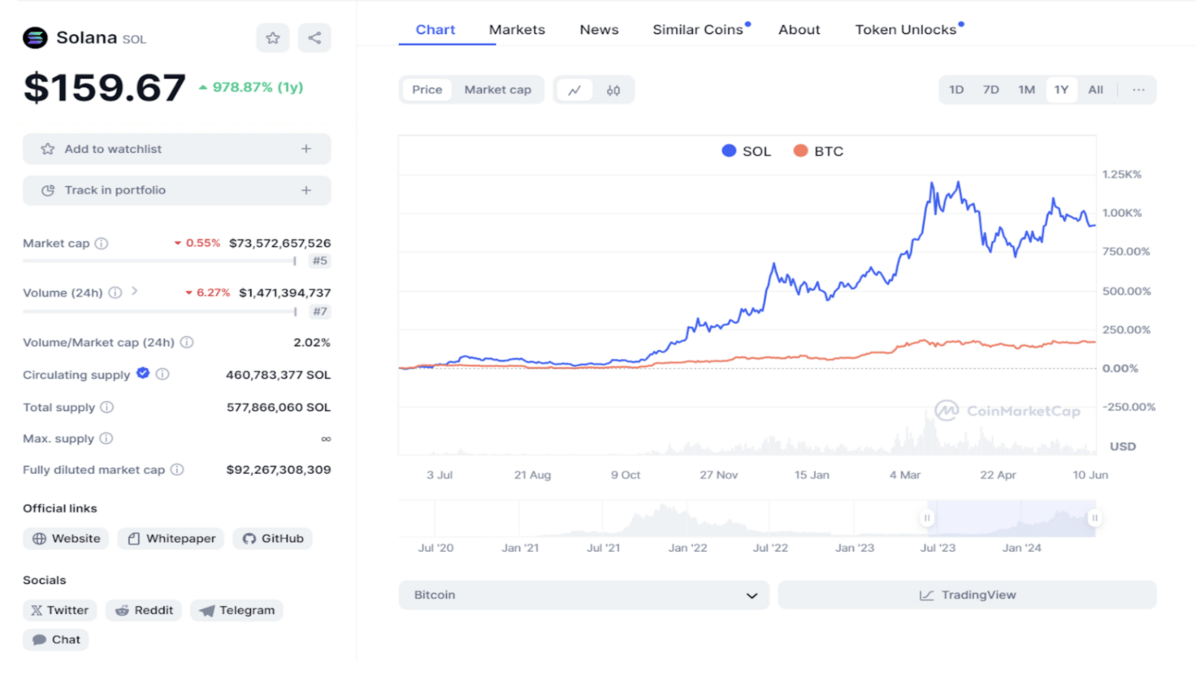The height and width of the screenshot is (675, 1200).
Task: Click the 978.87% (1y) change label
Action: coord(250,87)
